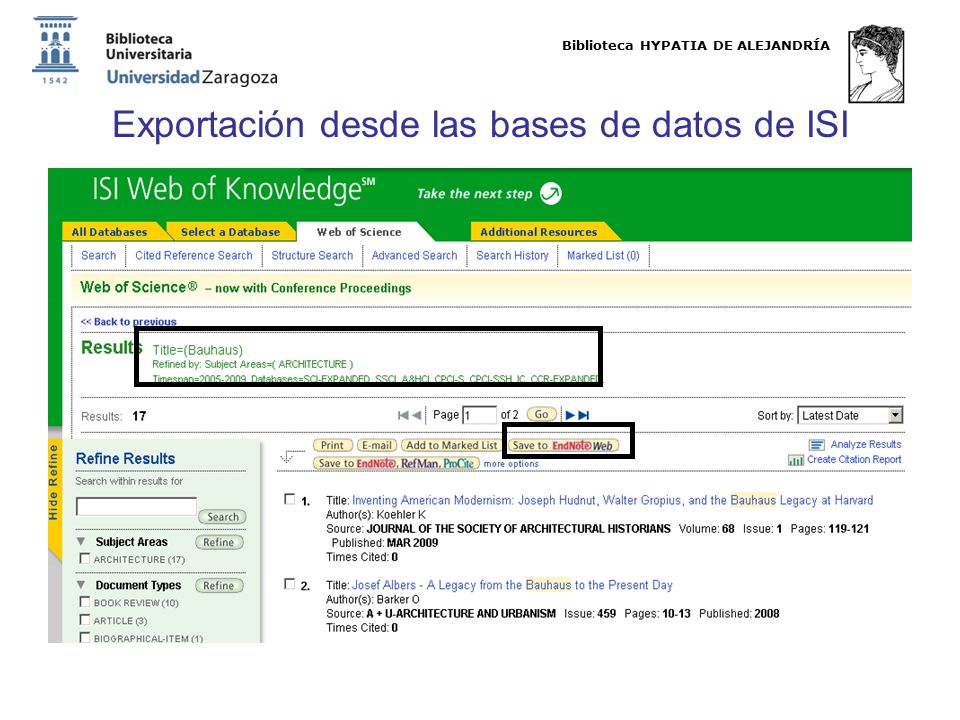The image size is (960, 720).
Task: Open the Select a Database tab
Action: [x=230, y=231]
